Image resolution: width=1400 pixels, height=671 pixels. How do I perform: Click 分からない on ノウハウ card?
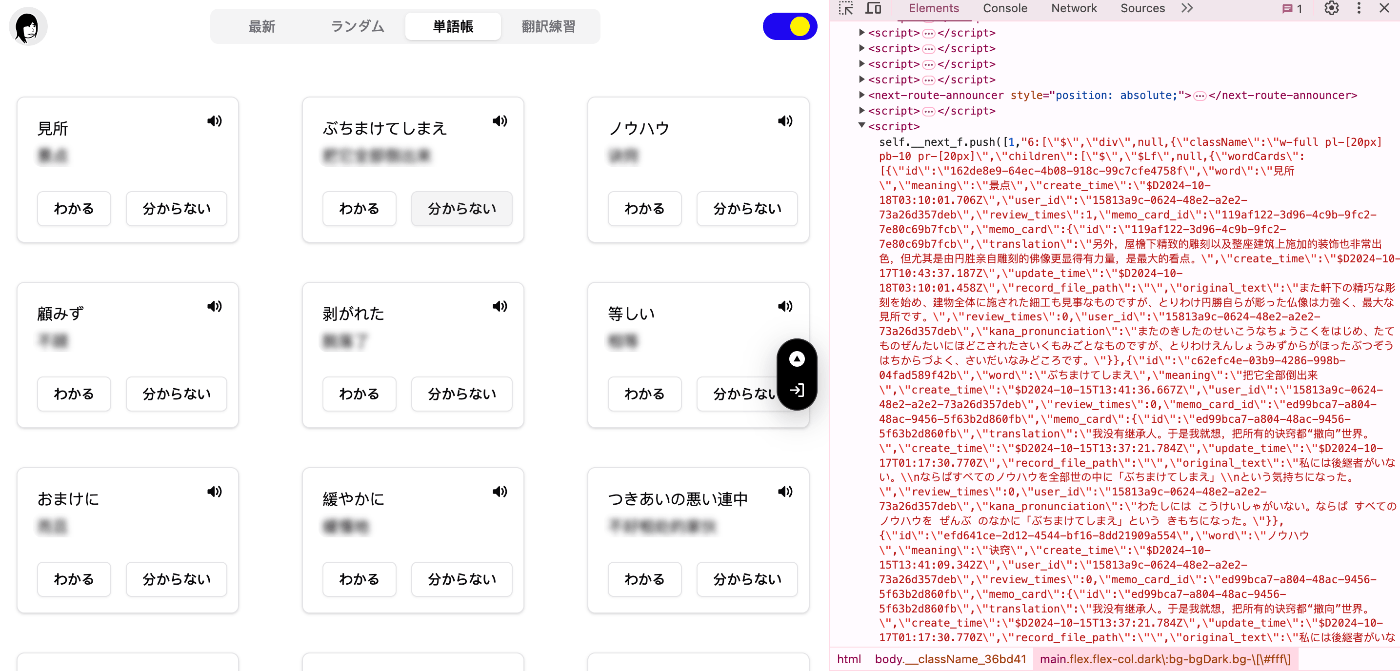[x=747, y=209]
